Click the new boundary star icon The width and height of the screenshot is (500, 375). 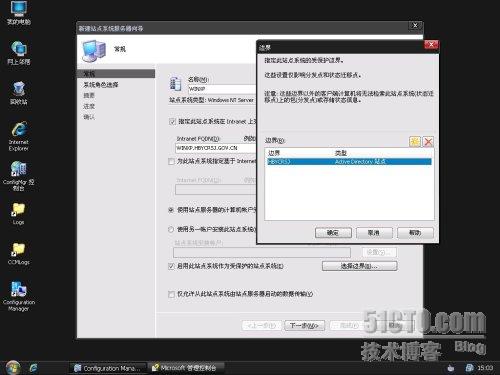coord(415,142)
